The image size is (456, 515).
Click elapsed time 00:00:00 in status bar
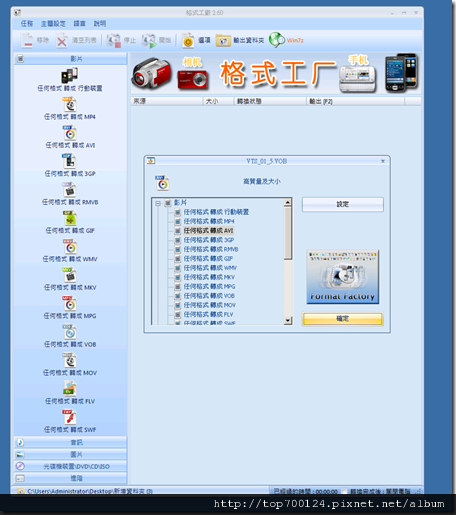click(x=326, y=492)
